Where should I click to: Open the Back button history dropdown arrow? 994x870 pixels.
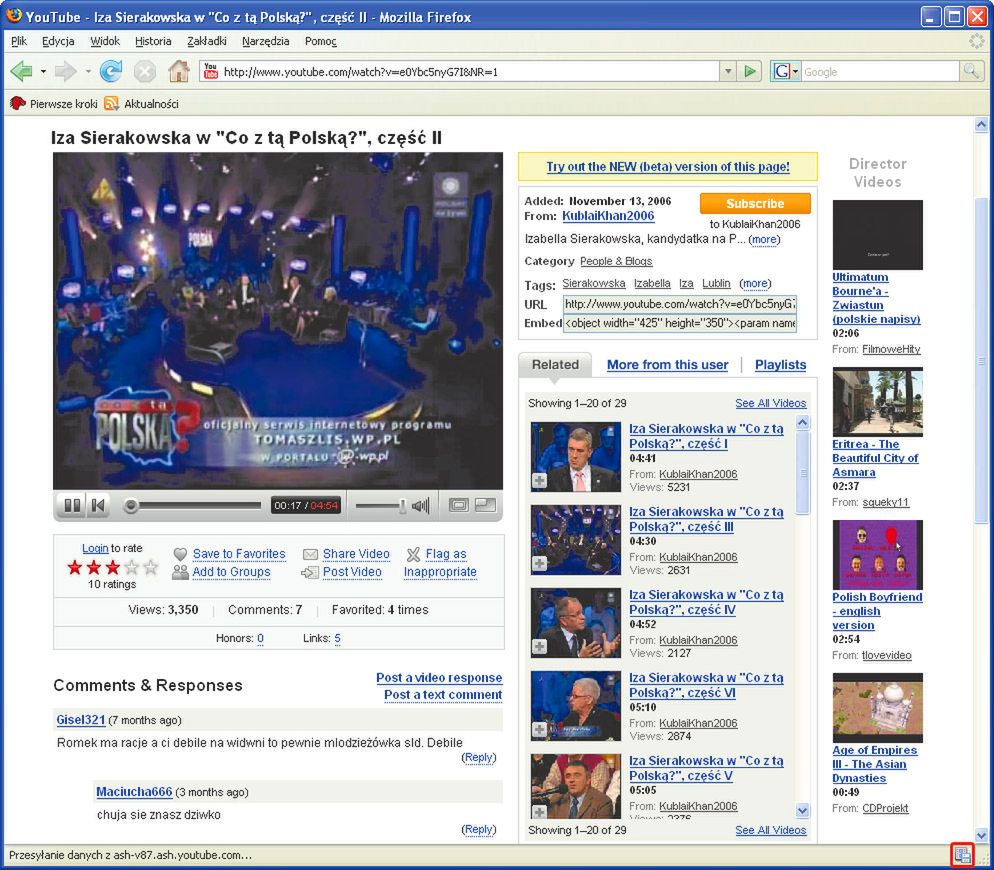click(43, 72)
